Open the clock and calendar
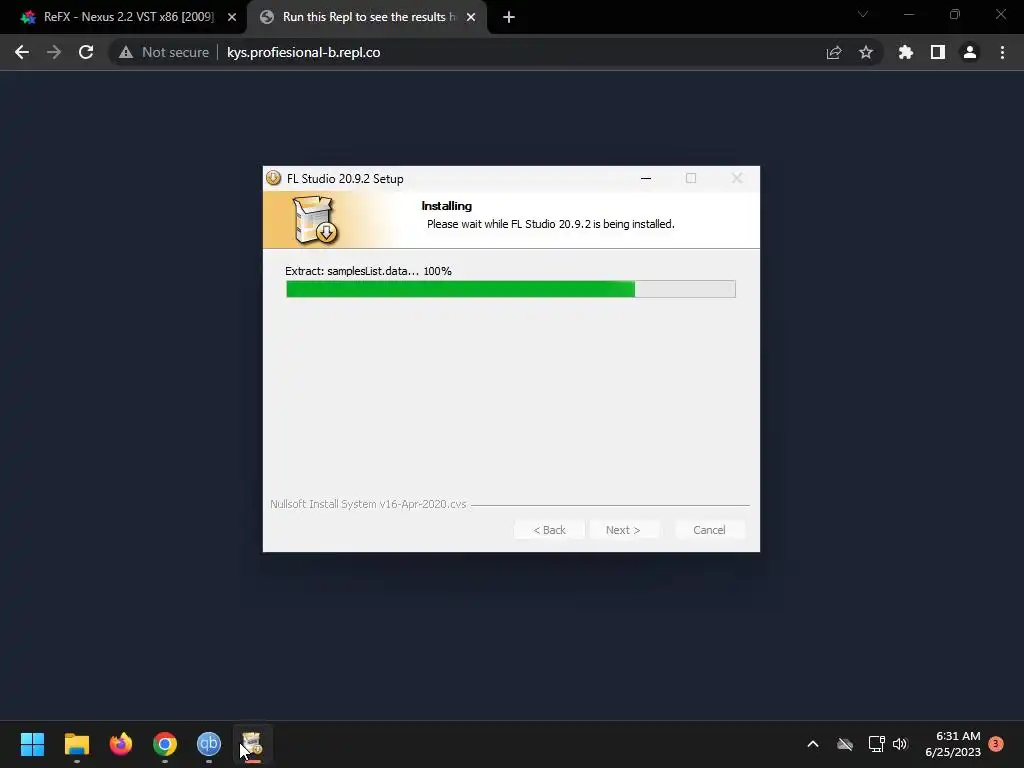Screen dimensions: 1024x768 point(953,744)
